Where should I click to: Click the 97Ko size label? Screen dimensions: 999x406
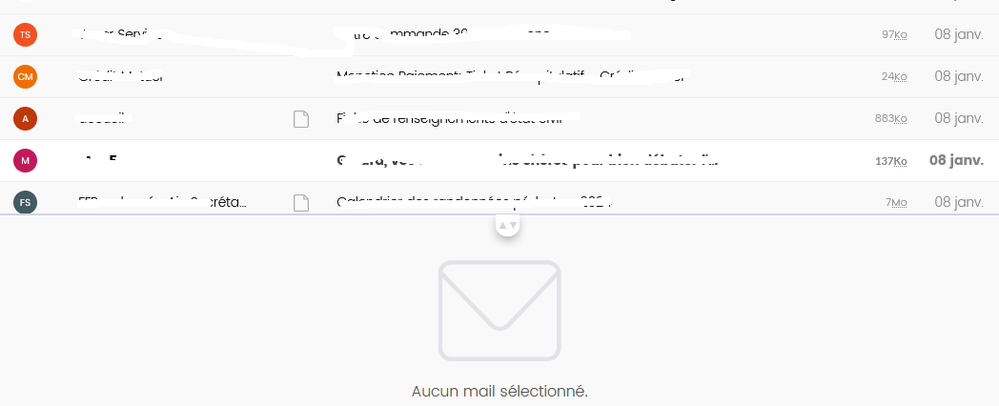click(894, 35)
